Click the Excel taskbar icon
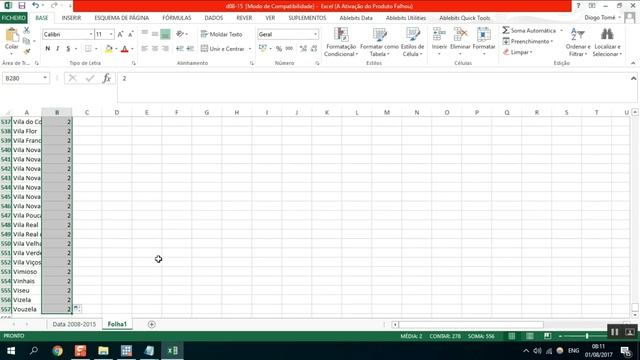Screen dimensions: 640x360 [172, 351]
